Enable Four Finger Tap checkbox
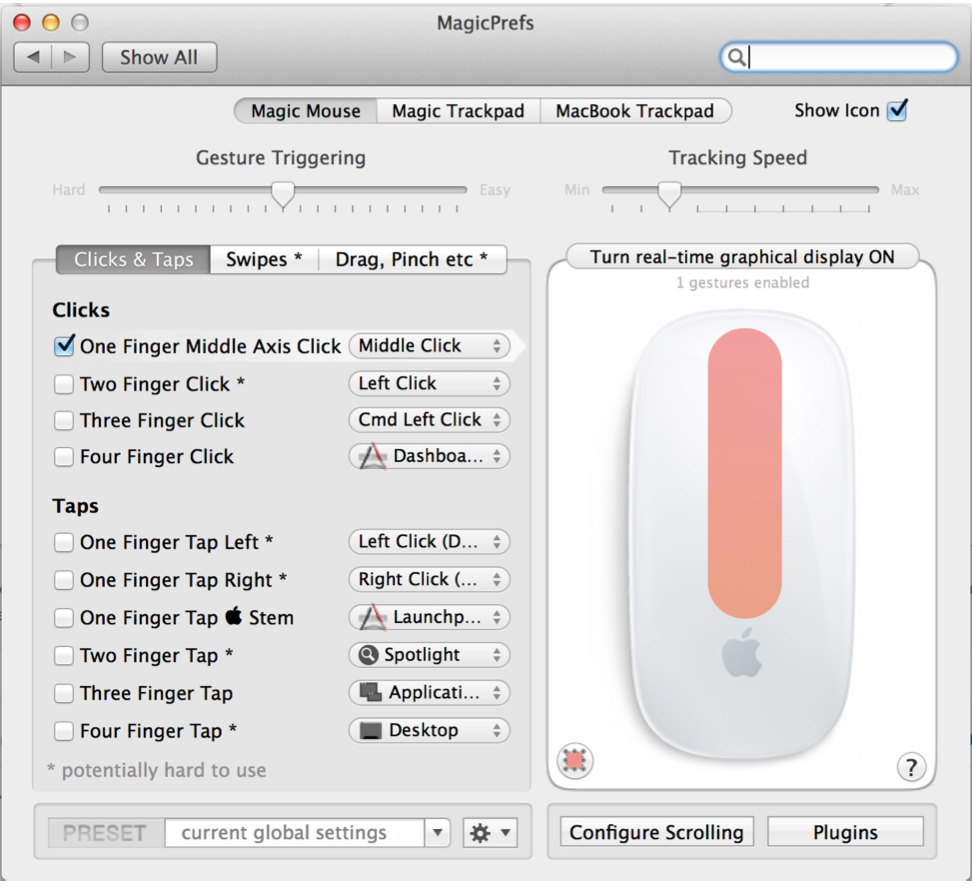Viewport: 972px width, 888px height. pos(64,731)
